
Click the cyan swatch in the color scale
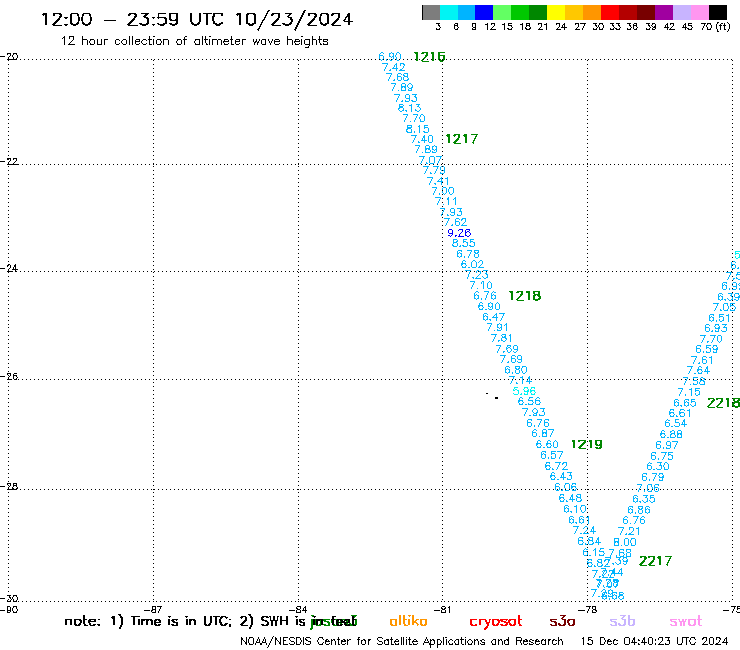point(449,12)
